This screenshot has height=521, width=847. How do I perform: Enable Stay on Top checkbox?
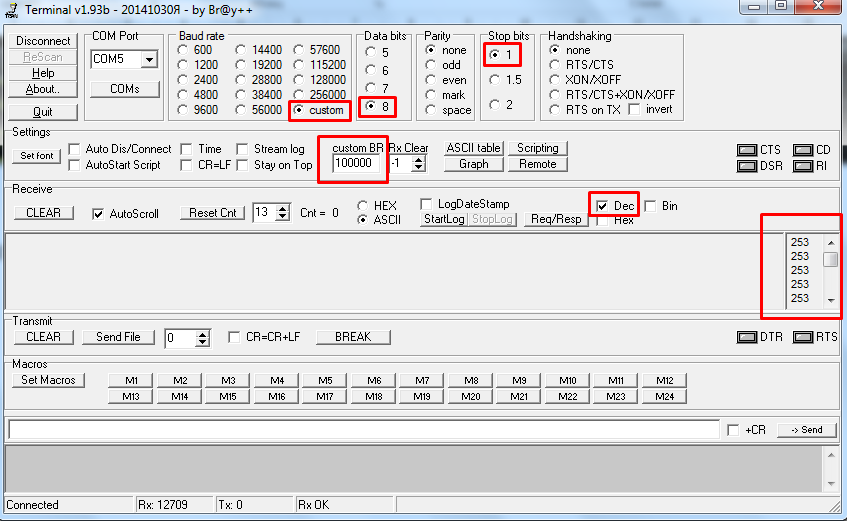(243, 165)
